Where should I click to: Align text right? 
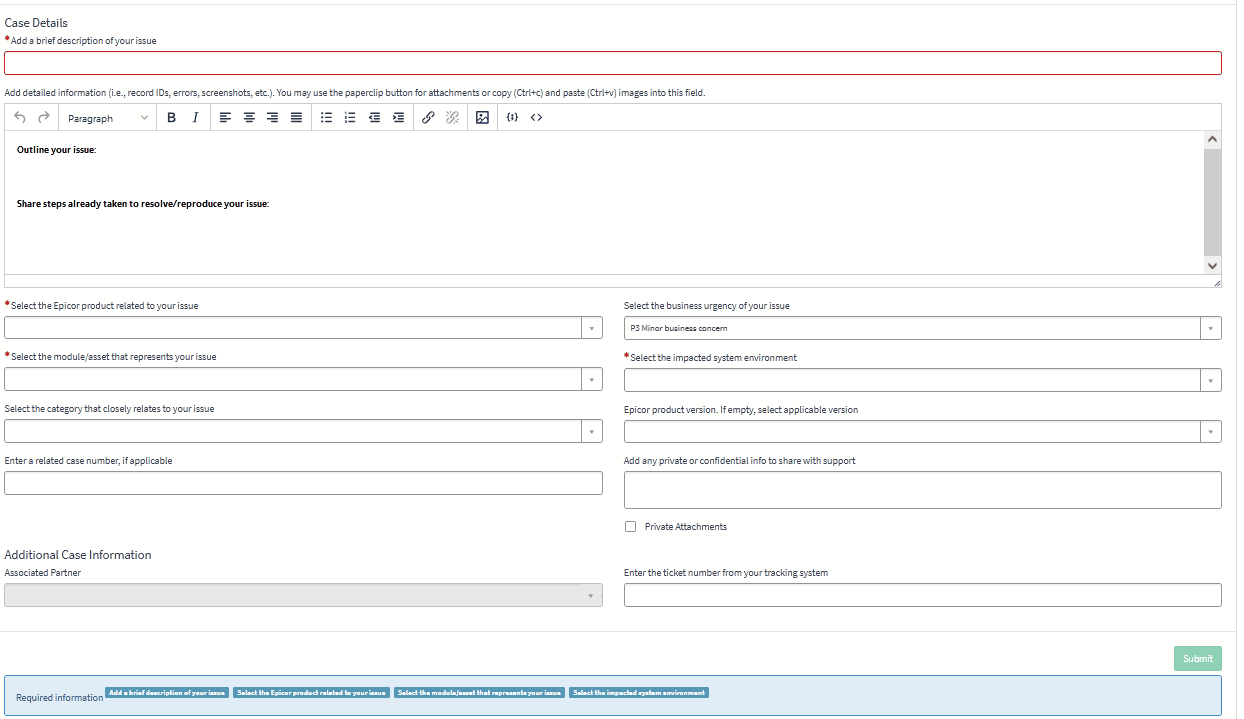[x=272, y=118]
